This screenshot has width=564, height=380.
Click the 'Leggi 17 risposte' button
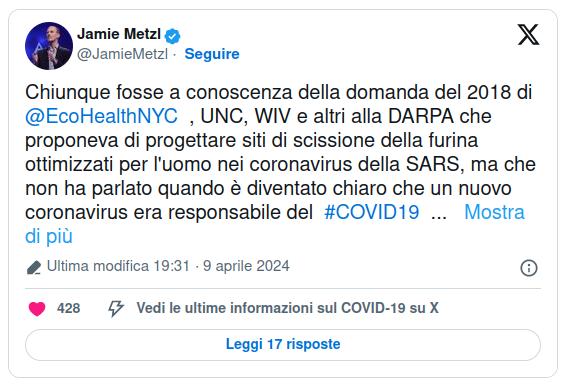coord(283,345)
